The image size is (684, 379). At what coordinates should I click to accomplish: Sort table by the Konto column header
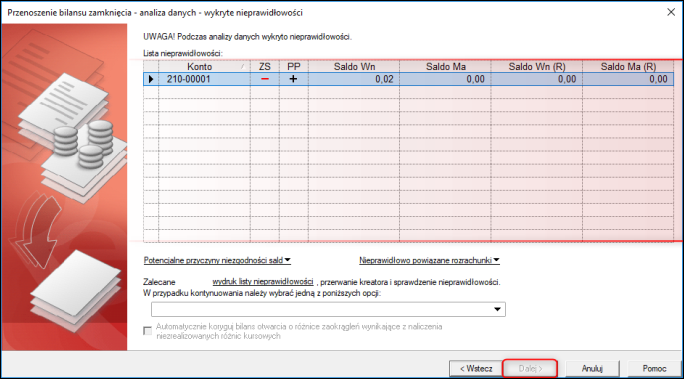(x=204, y=66)
